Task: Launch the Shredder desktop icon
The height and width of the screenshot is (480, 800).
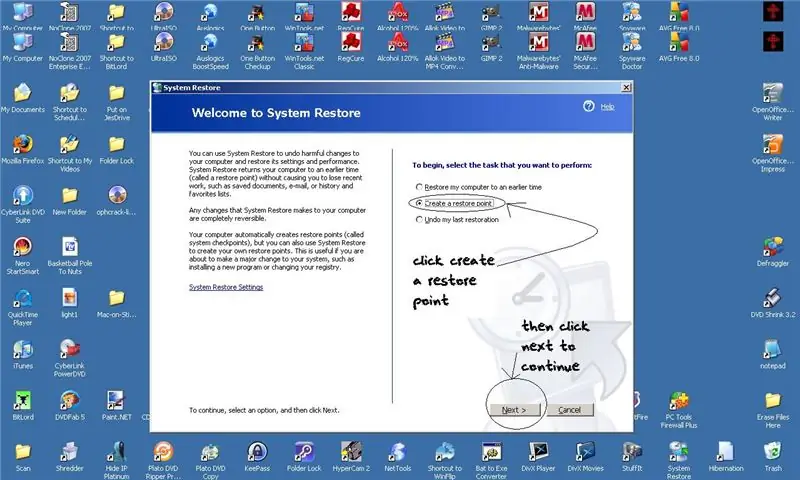Action: (x=69, y=452)
